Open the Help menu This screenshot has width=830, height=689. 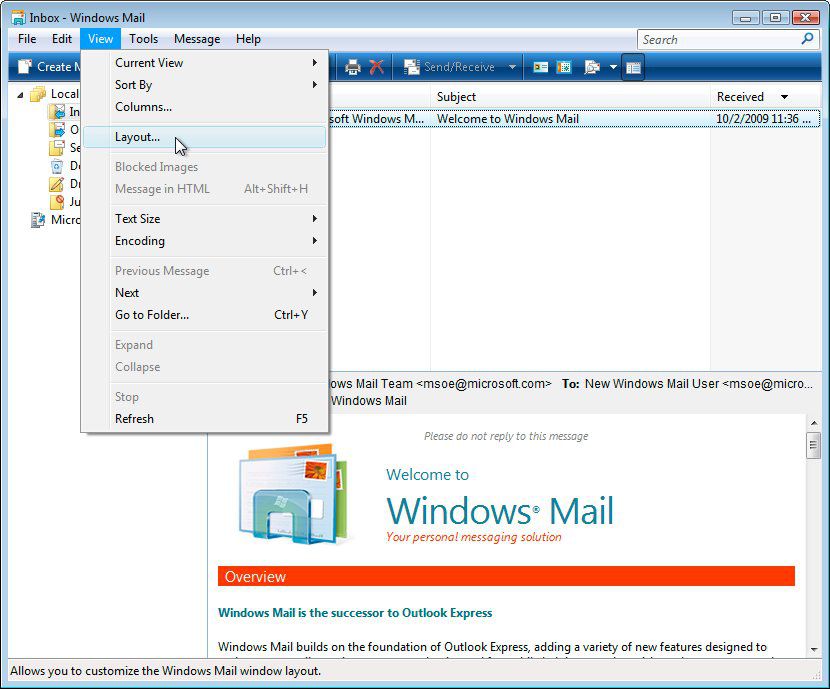click(248, 39)
